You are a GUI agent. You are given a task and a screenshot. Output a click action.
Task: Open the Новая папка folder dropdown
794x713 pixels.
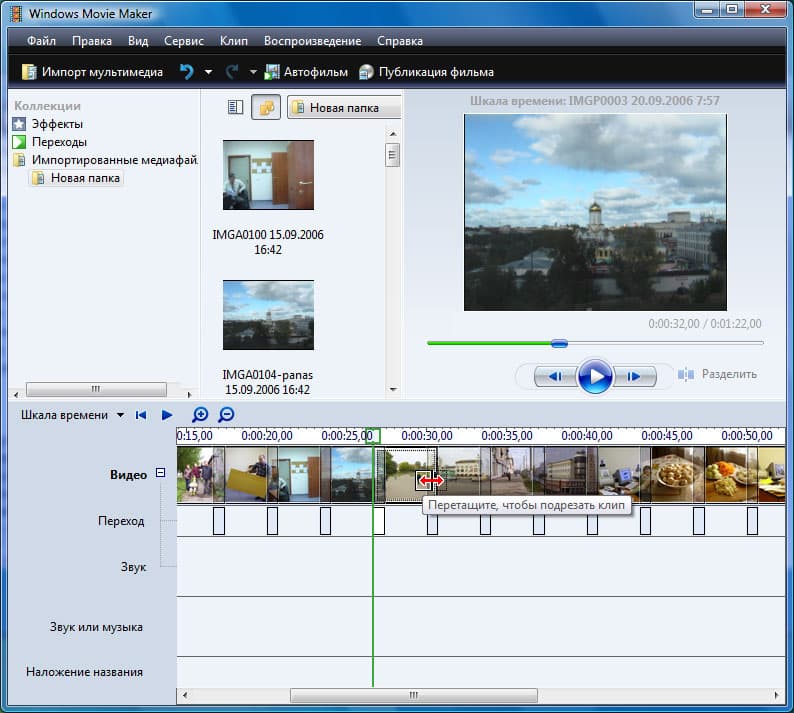point(344,108)
